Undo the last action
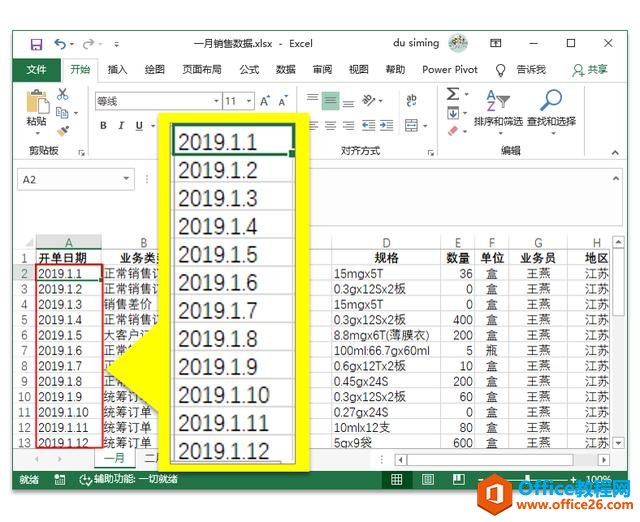Screen dimensions: 640x522 60,44
